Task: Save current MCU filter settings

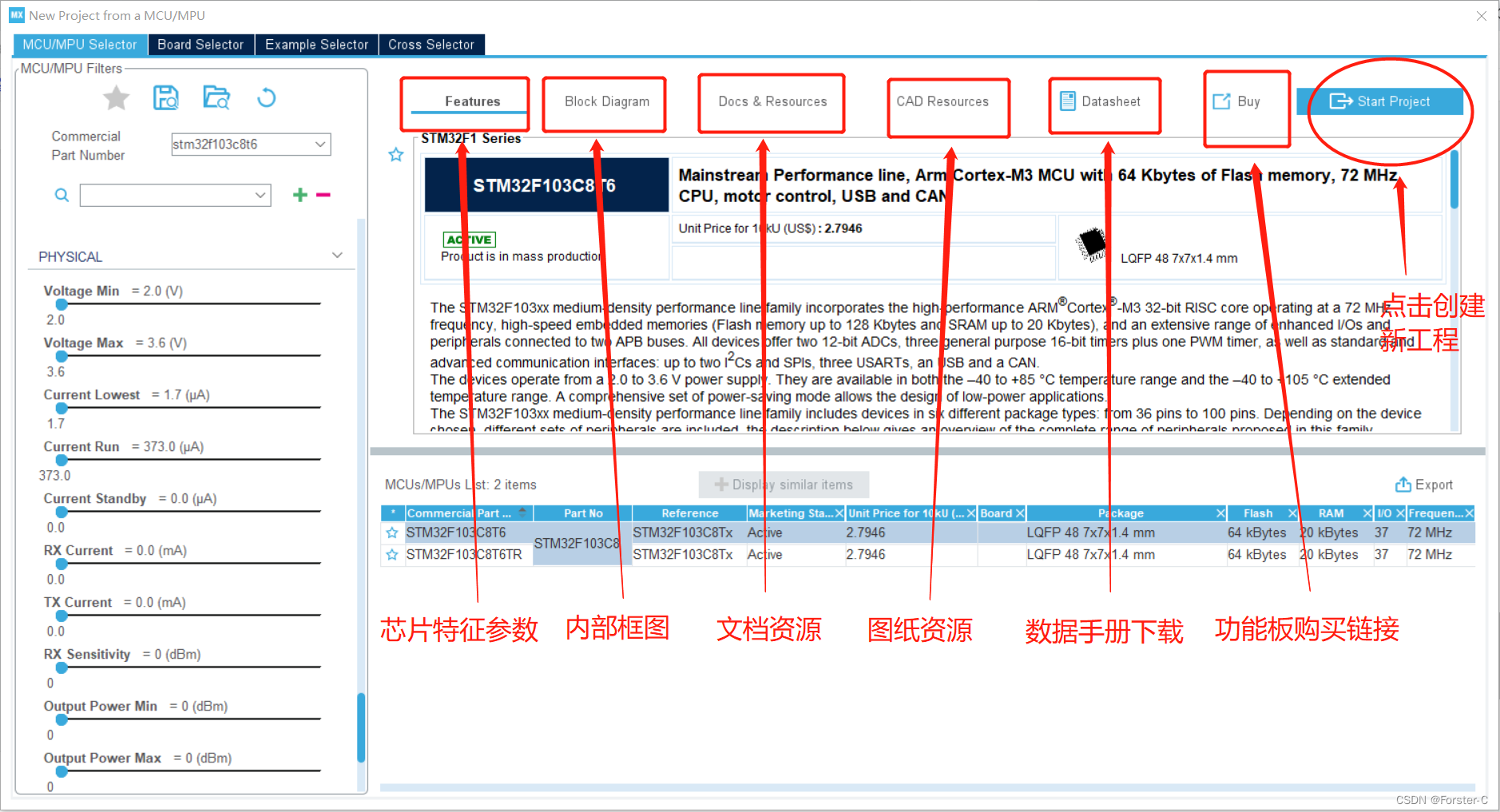Action: (x=166, y=97)
